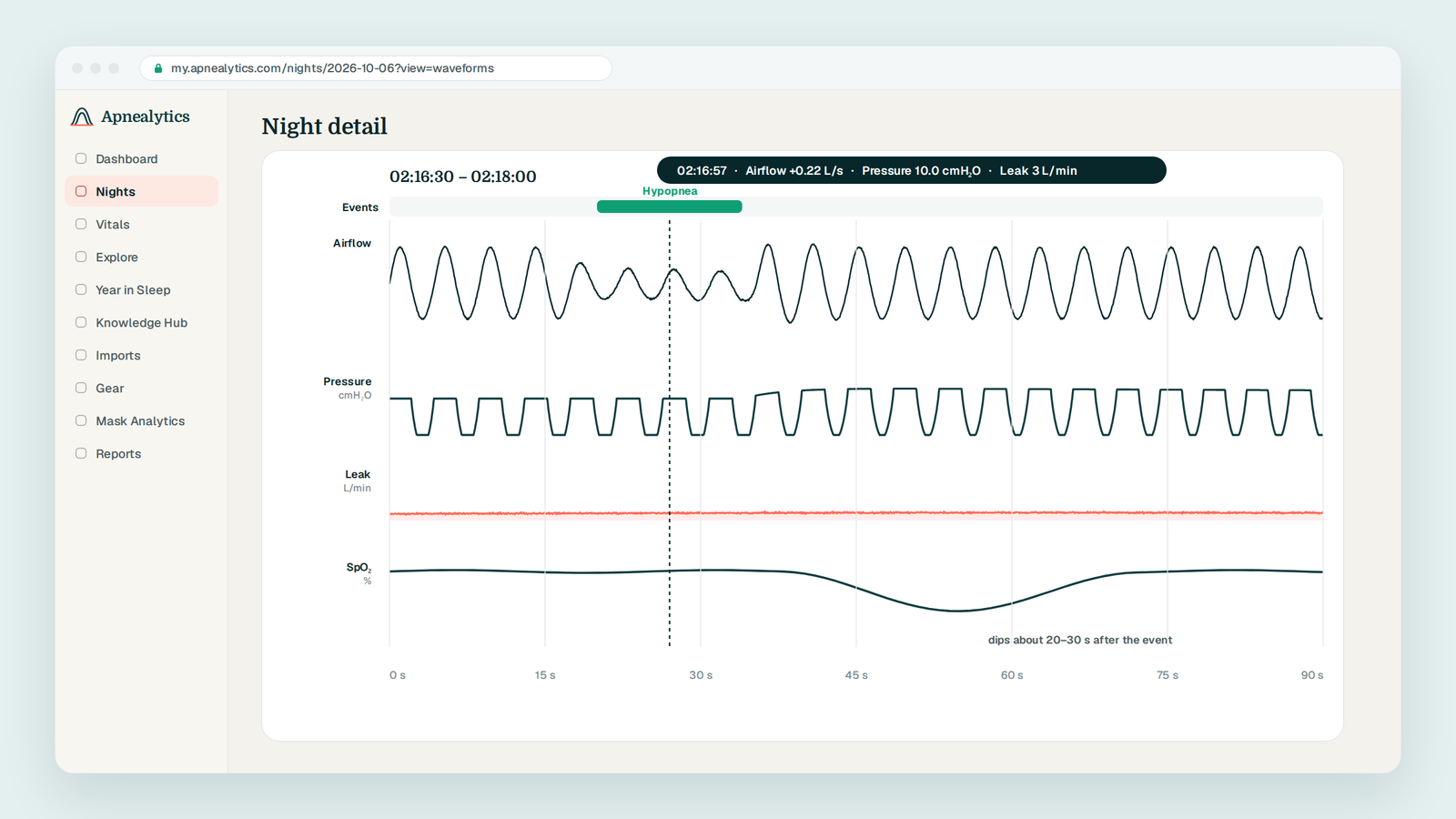Click the Hypopnea event label
The height and width of the screenshot is (819, 1456).
[x=670, y=191]
